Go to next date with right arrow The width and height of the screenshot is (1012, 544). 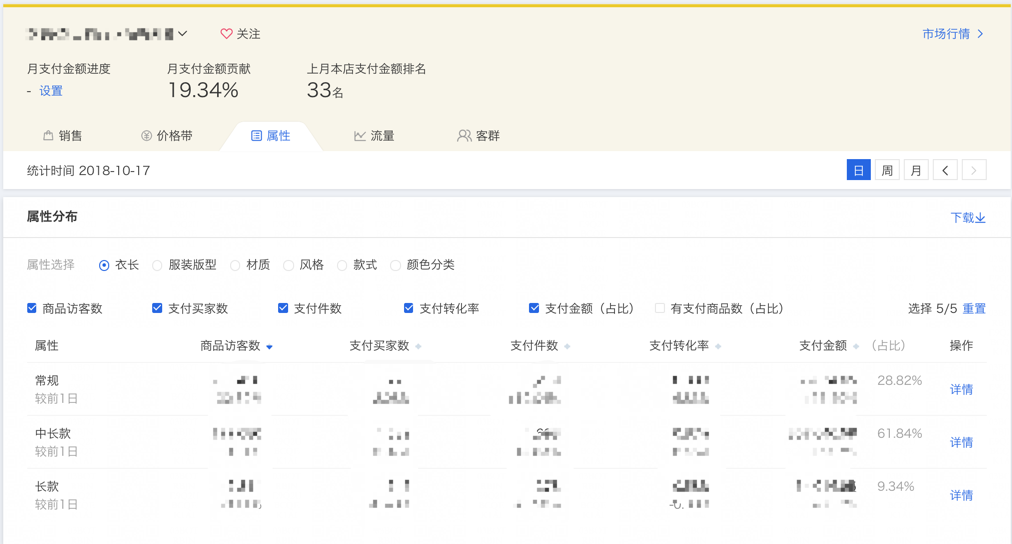point(974,170)
